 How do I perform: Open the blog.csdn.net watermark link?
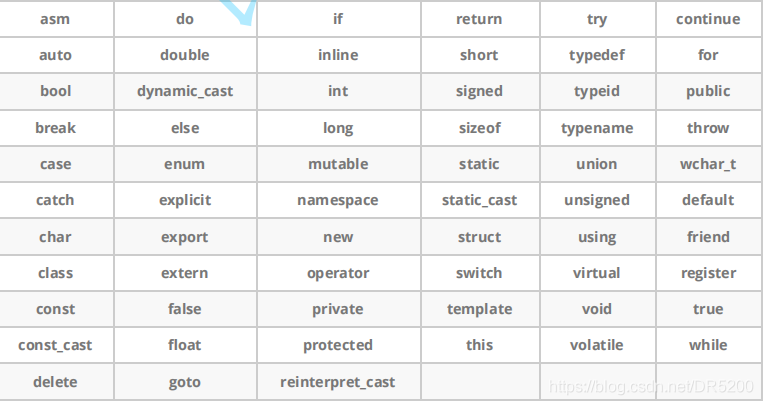(x=653, y=385)
